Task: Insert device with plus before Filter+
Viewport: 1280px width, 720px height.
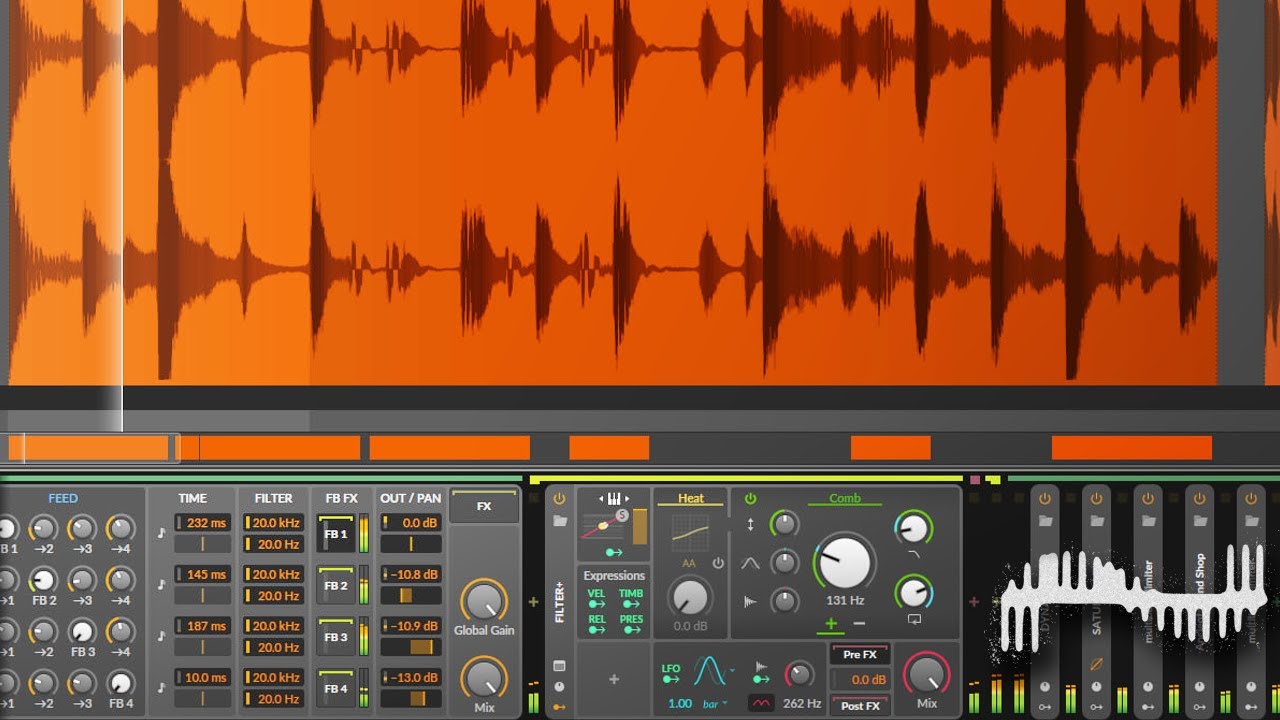Action: point(533,602)
